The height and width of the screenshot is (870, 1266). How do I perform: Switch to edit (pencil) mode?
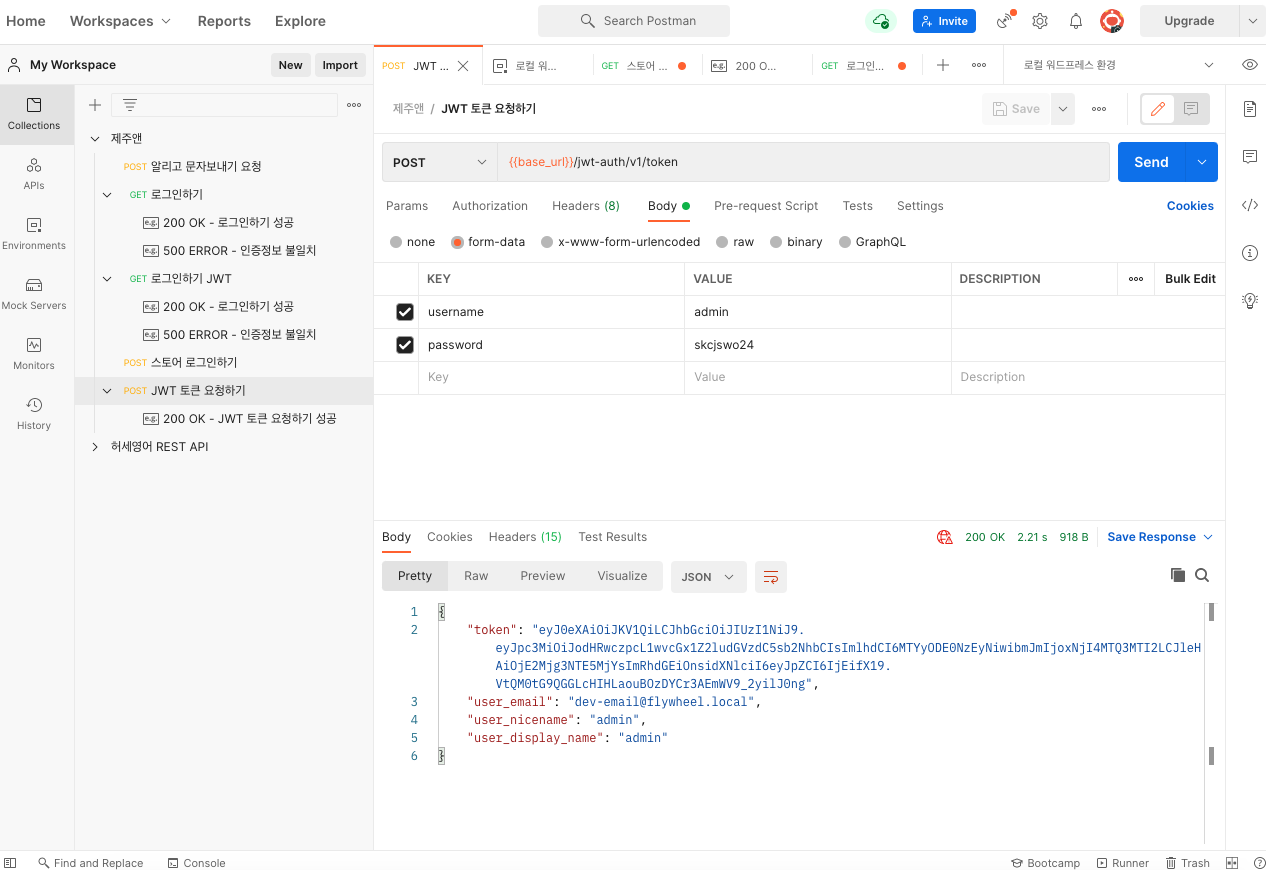pyautogui.click(x=1158, y=109)
